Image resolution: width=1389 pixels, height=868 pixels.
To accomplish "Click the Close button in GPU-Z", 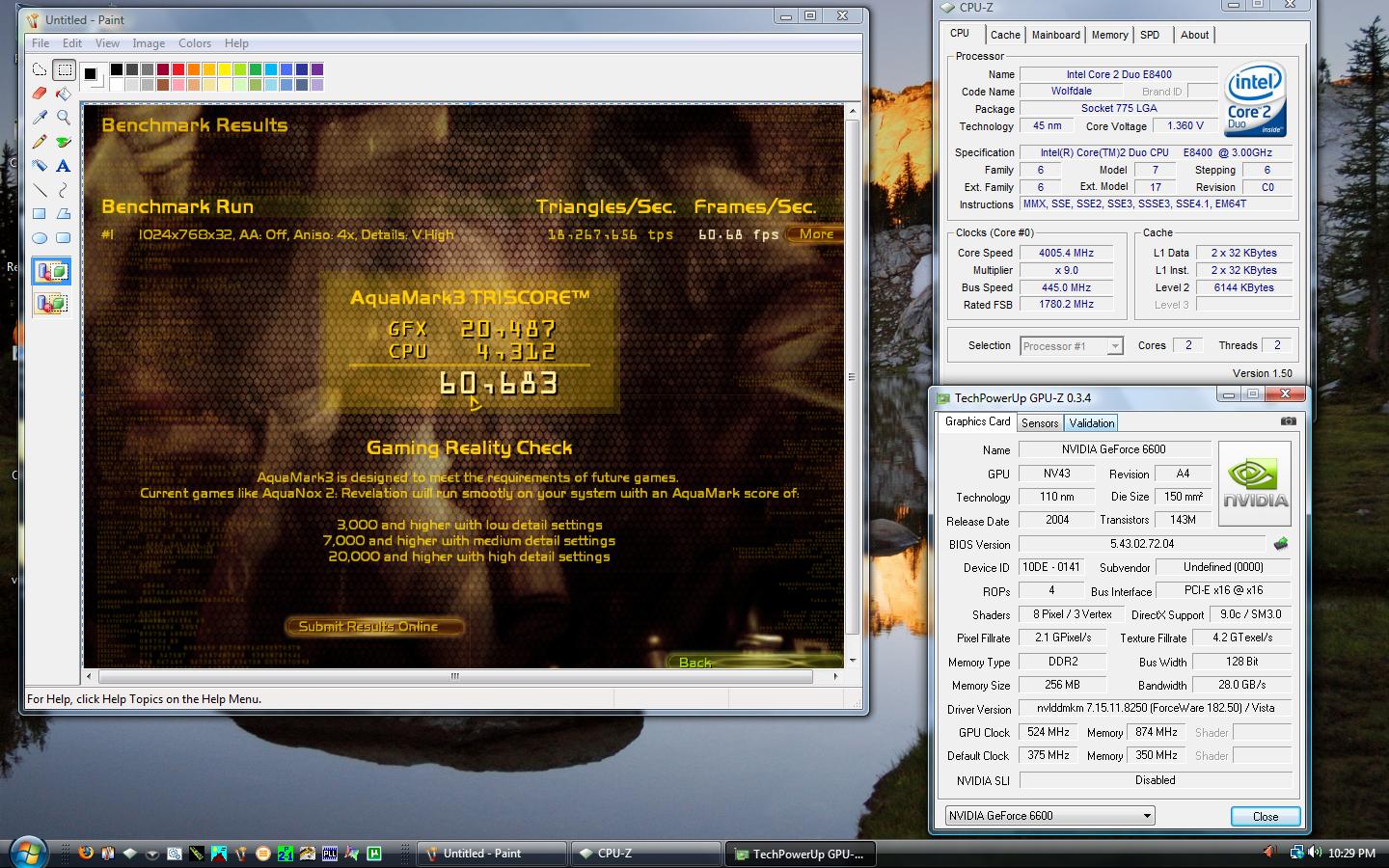I will click(1266, 817).
